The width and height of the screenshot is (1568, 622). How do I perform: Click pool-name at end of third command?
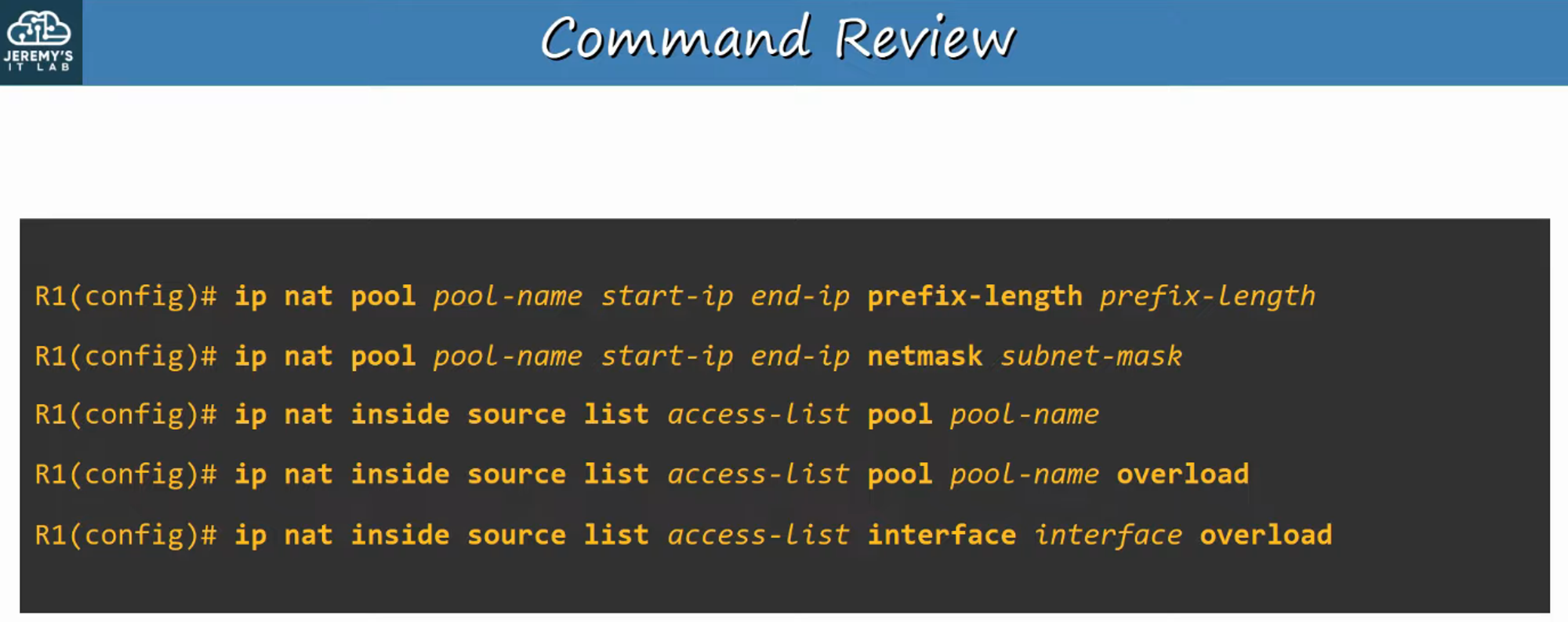[x=1024, y=414]
